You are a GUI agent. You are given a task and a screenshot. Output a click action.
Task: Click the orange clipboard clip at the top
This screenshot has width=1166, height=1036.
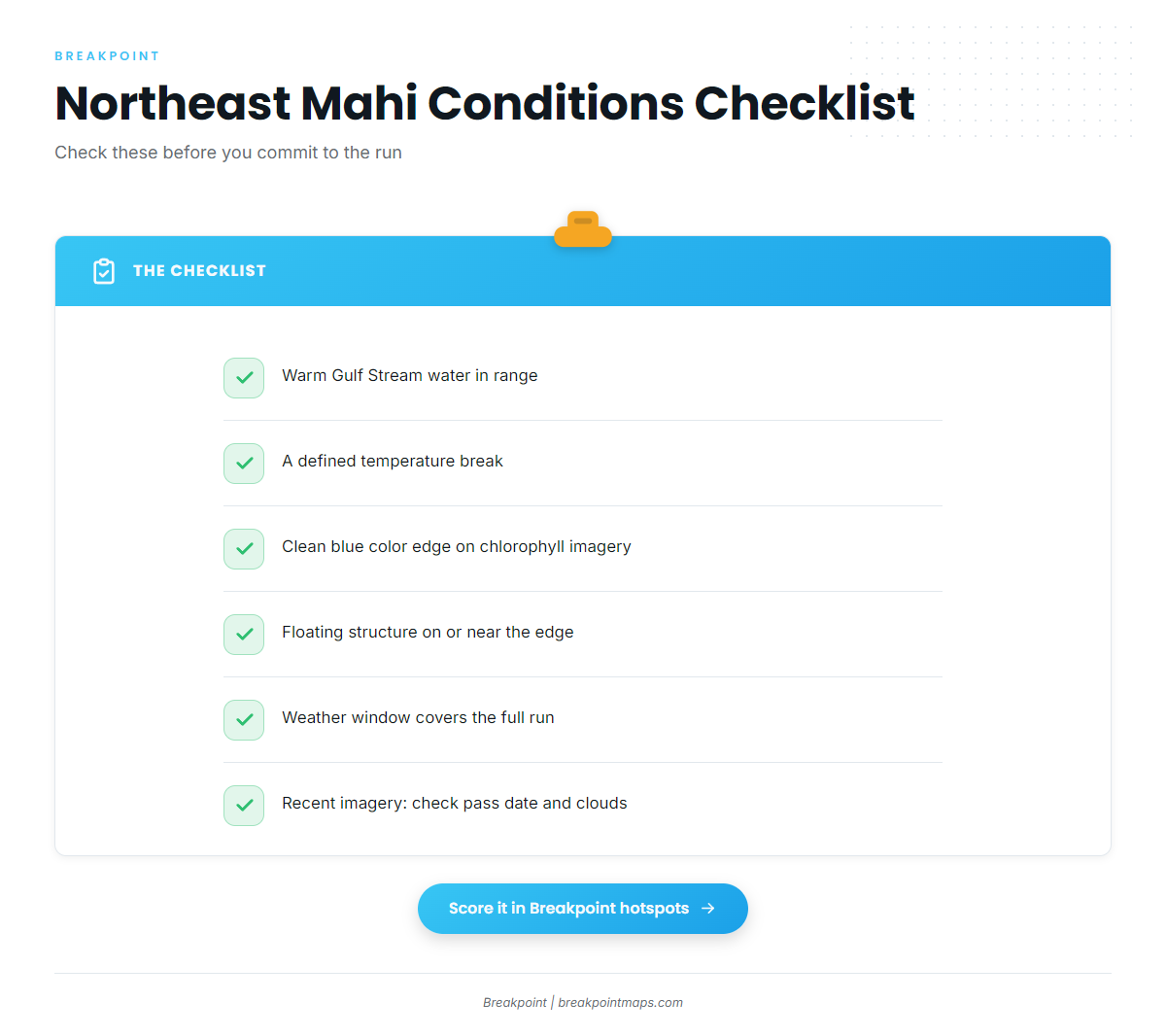coord(583,229)
